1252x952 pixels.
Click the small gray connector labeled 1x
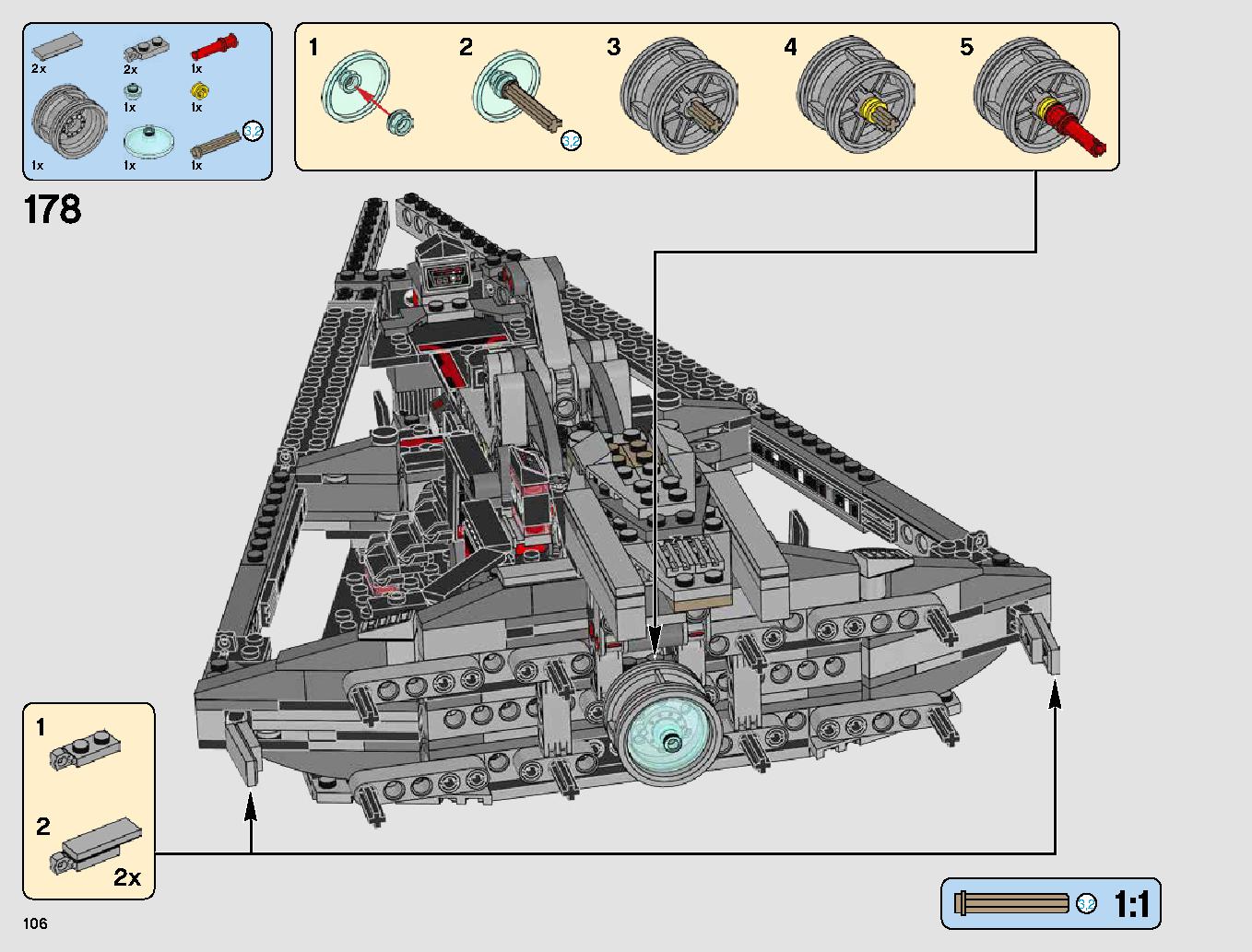pos(133,91)
